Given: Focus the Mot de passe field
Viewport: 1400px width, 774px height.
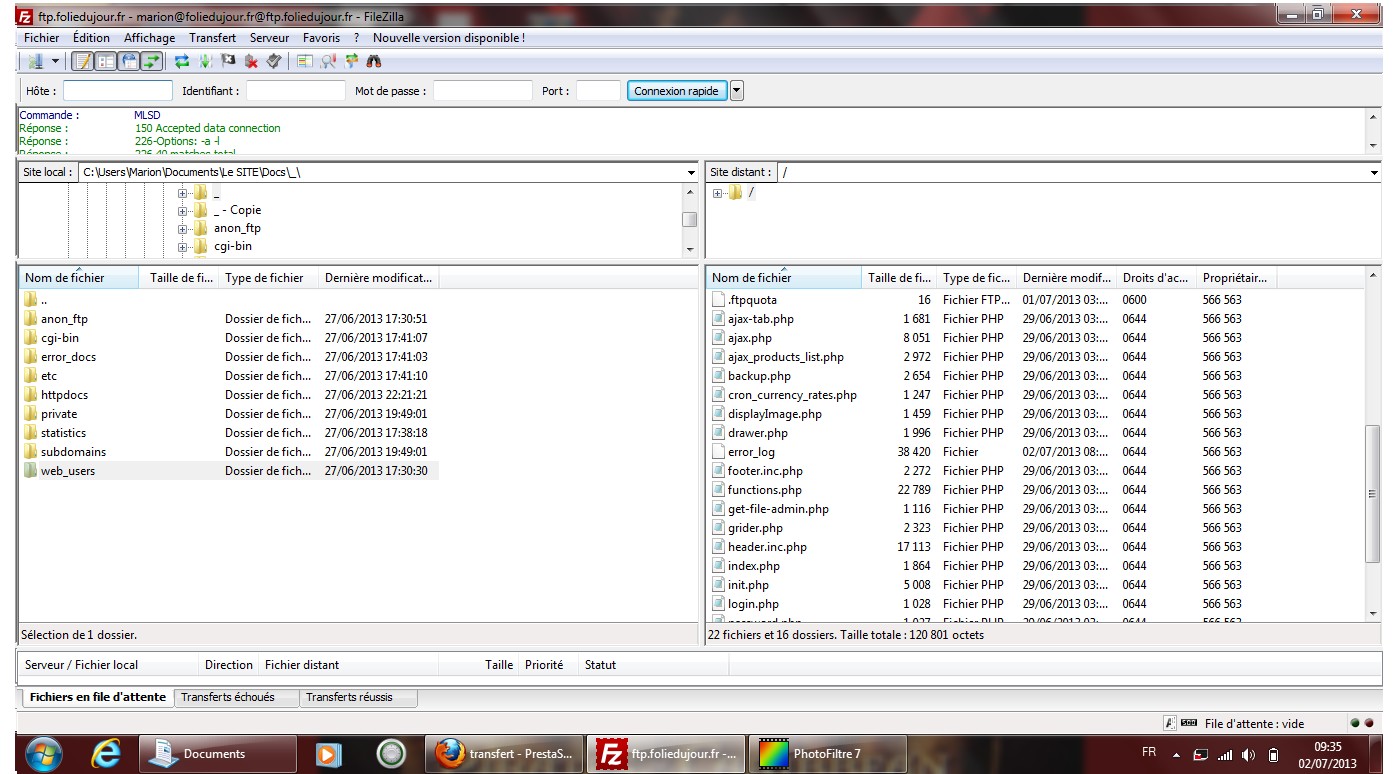Looking at the screenshot, I should coord(483,91).
